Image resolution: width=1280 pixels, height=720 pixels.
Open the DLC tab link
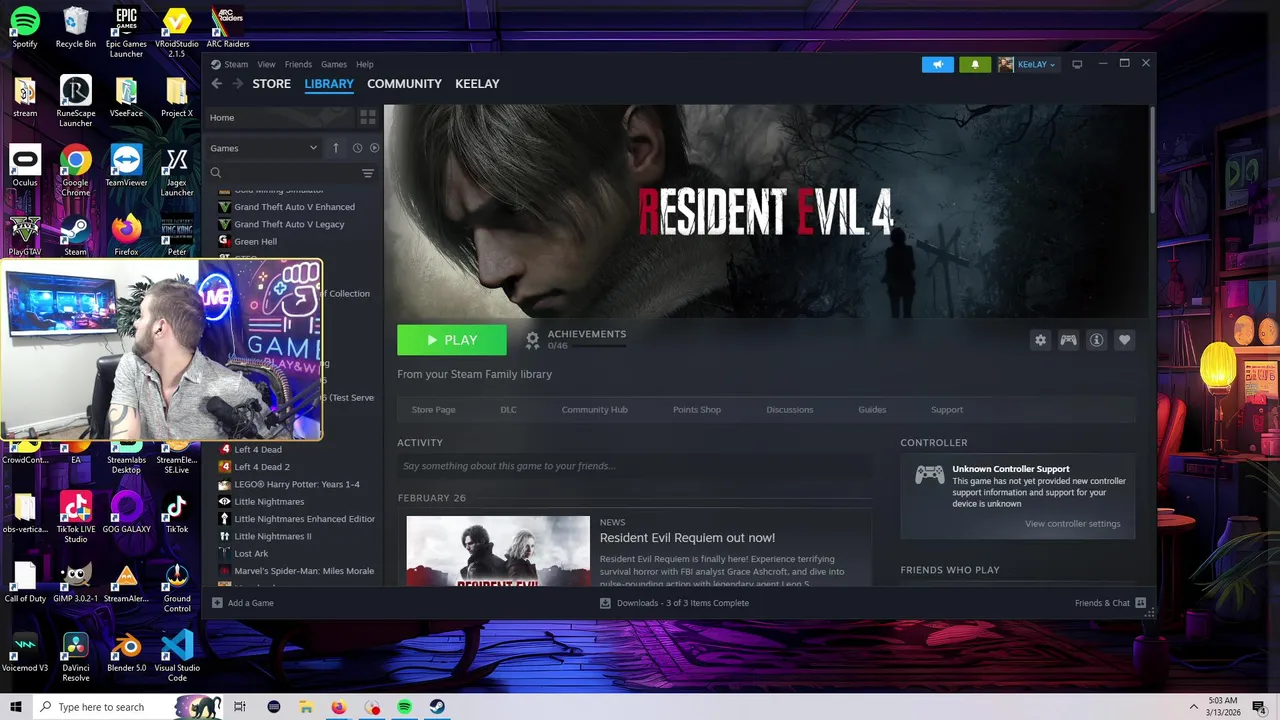click(x=508, y=410)
